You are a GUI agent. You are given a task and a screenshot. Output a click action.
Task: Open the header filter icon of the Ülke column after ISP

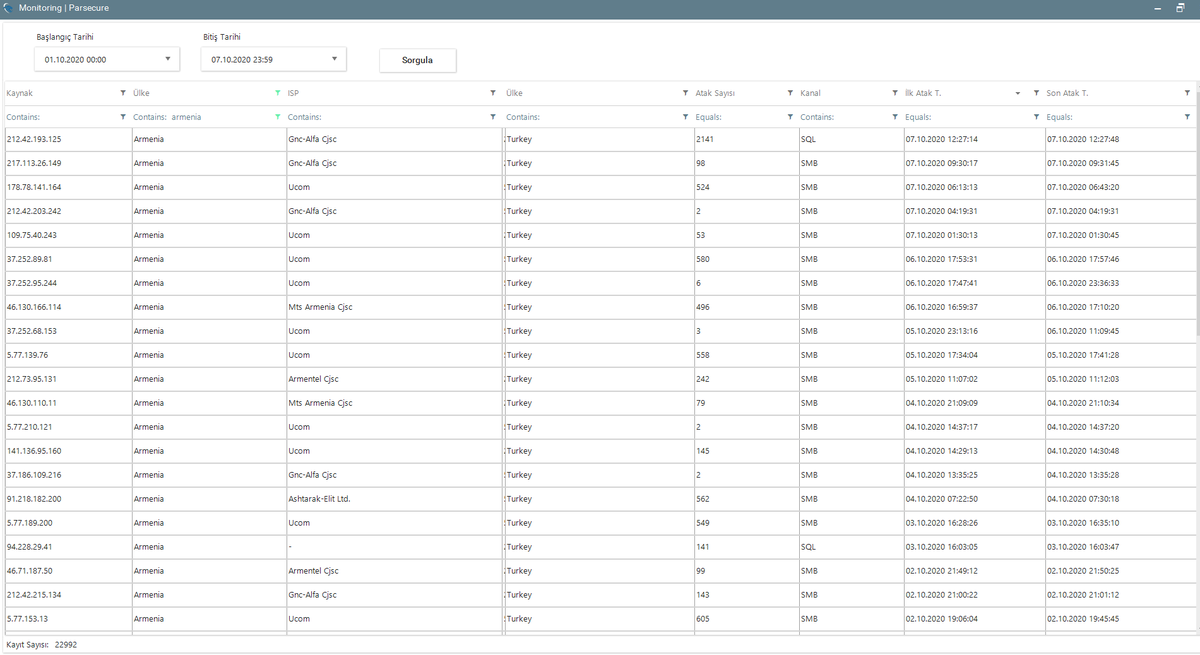pos(683,93)
